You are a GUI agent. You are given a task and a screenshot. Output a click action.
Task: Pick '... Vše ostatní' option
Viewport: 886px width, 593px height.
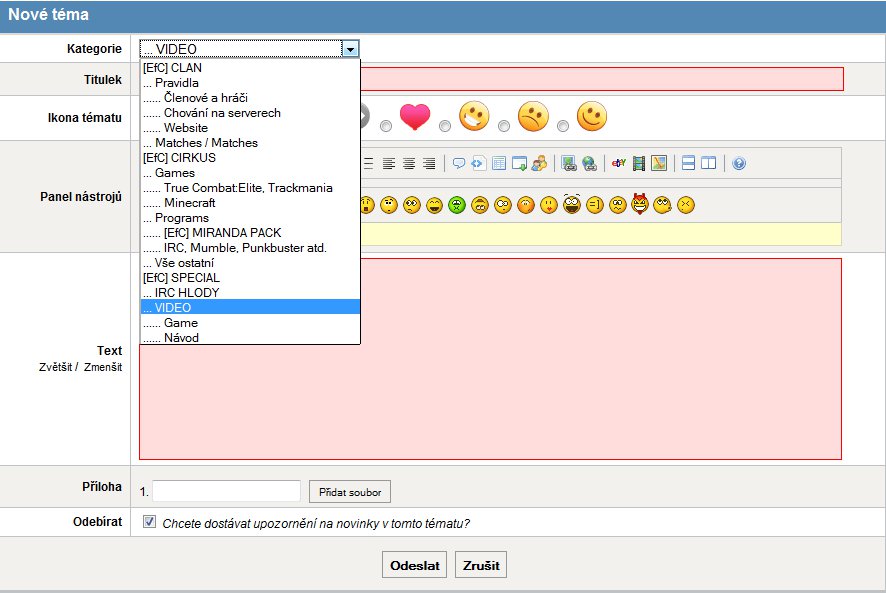tap(250, 263)
